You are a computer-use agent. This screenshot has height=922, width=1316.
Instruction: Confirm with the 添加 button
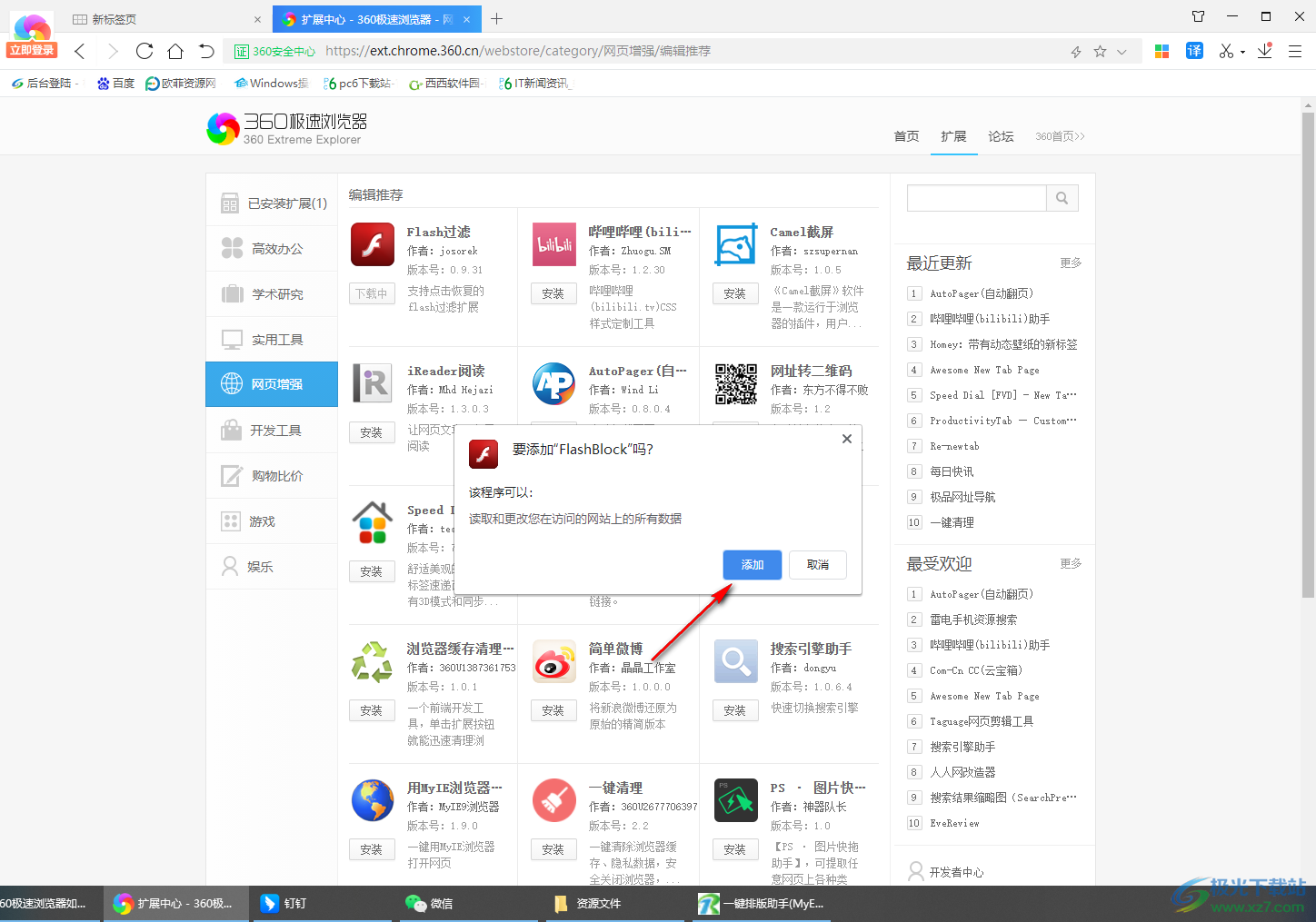(753, 565)
